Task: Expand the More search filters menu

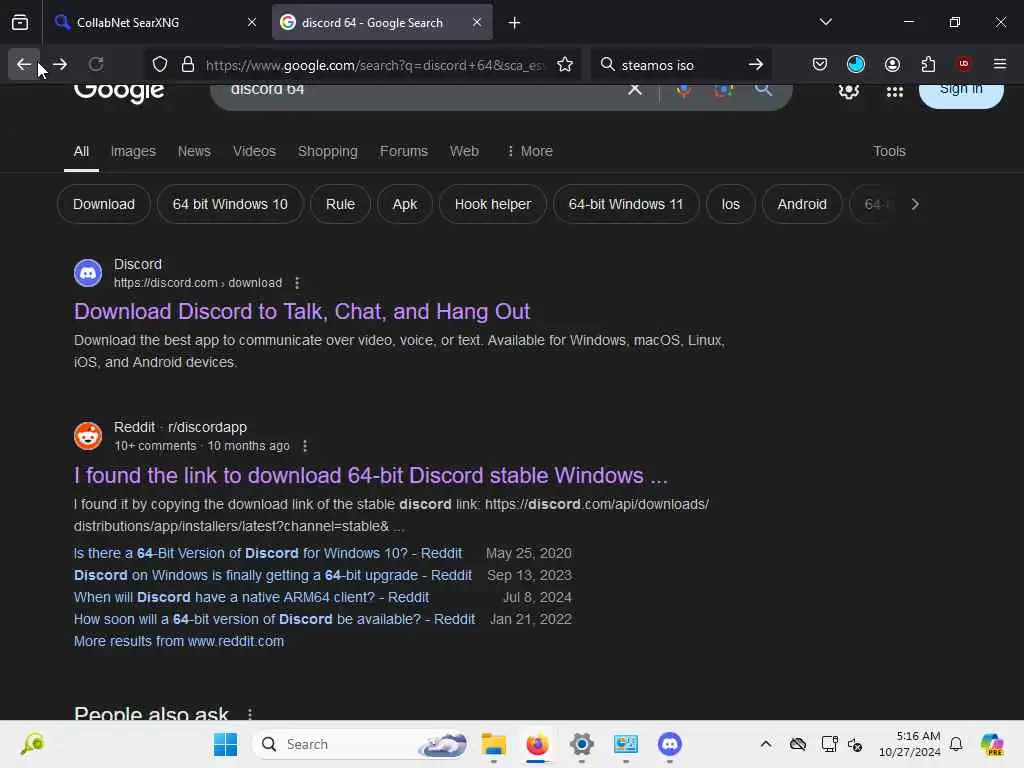Action: point(530,152)
